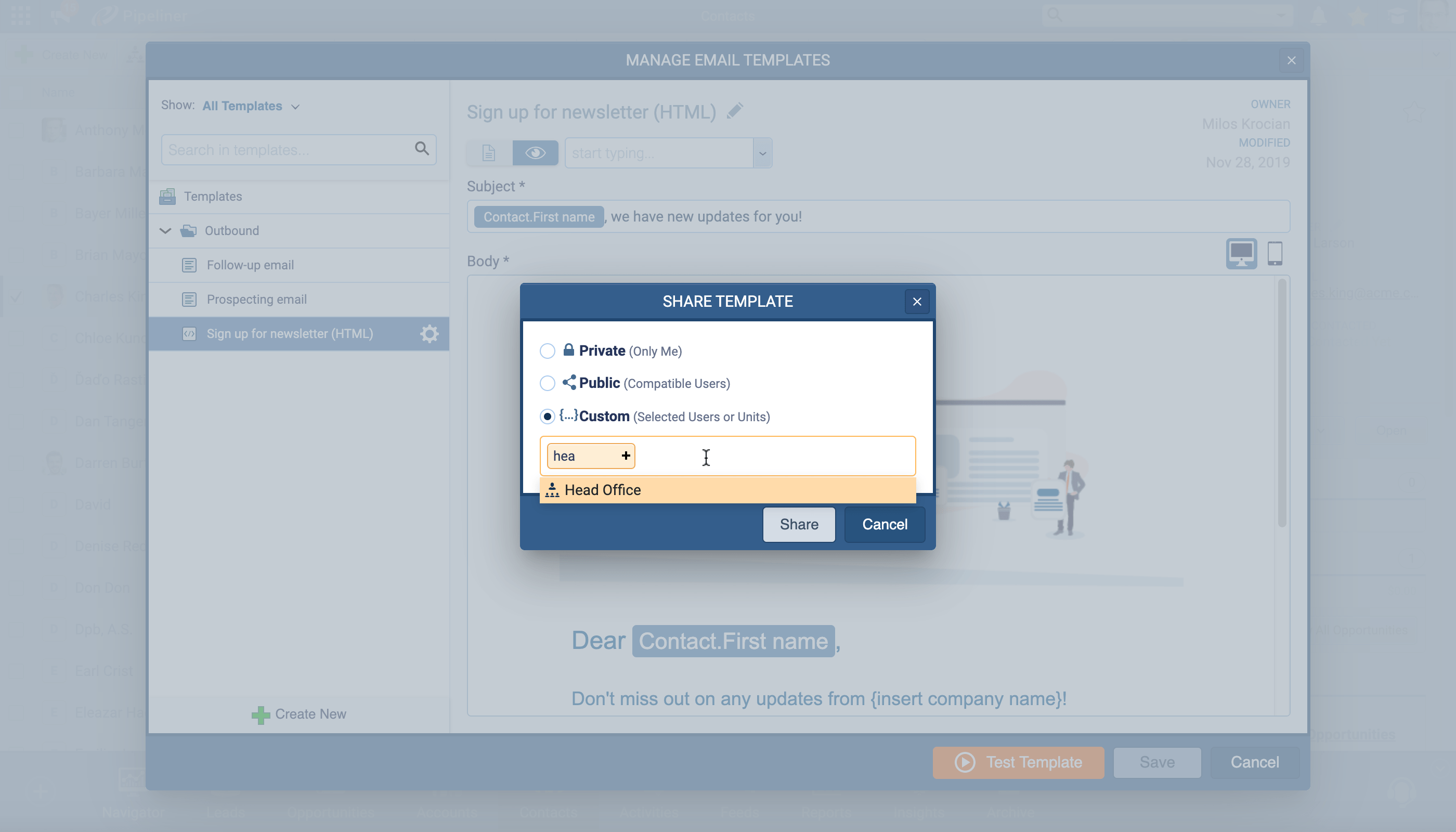Click gear icon on newsletter template
Image resolution: width=1456 pixels, height=832 pixels.
pos(429,334)
